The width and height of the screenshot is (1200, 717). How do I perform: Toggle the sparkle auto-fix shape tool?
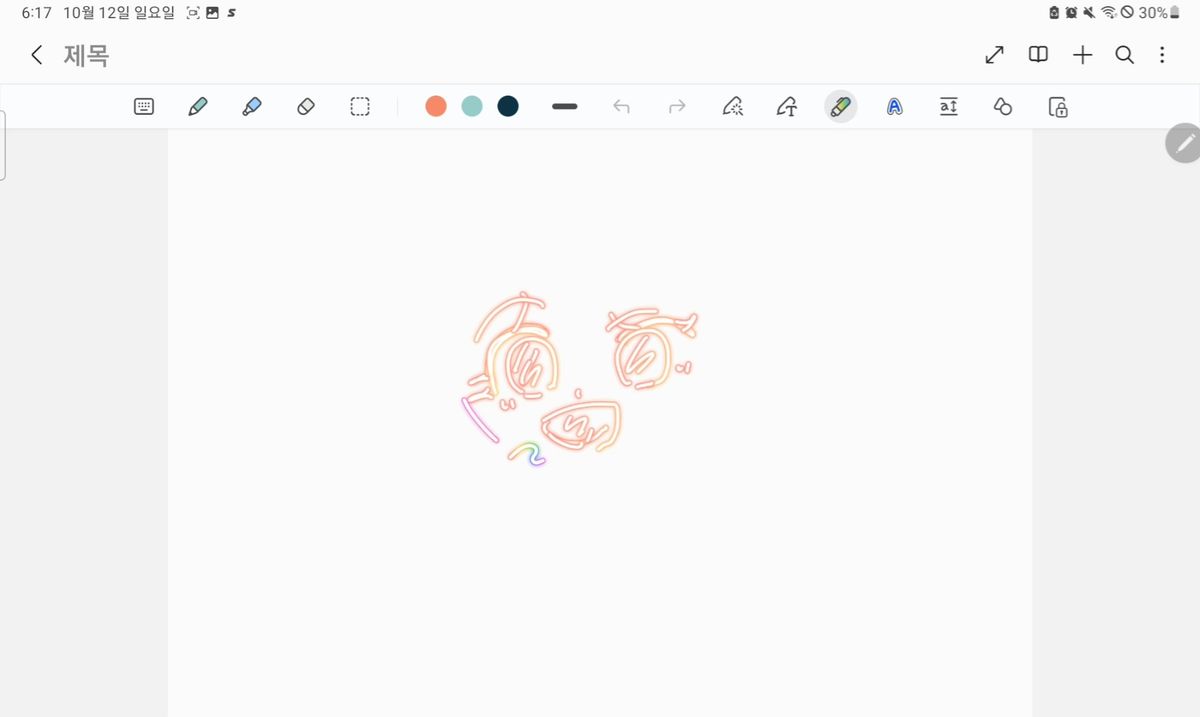(x=733, y=106)
